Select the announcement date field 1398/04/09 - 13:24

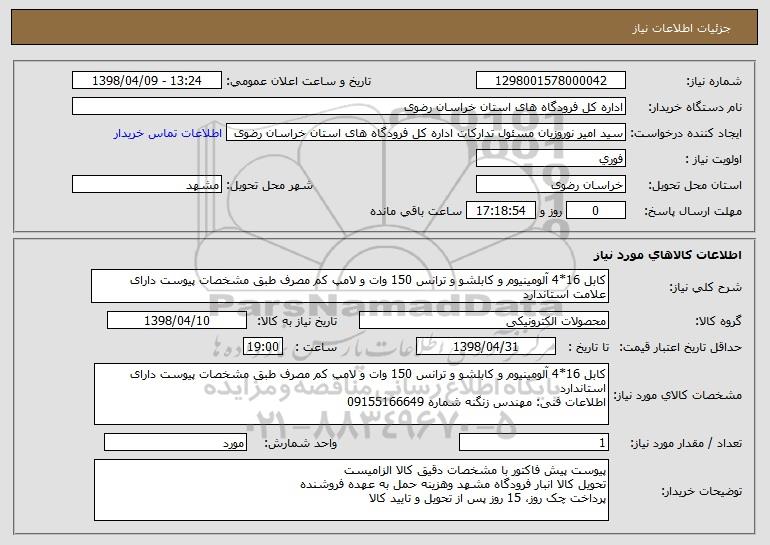click(x=147, y=81)
